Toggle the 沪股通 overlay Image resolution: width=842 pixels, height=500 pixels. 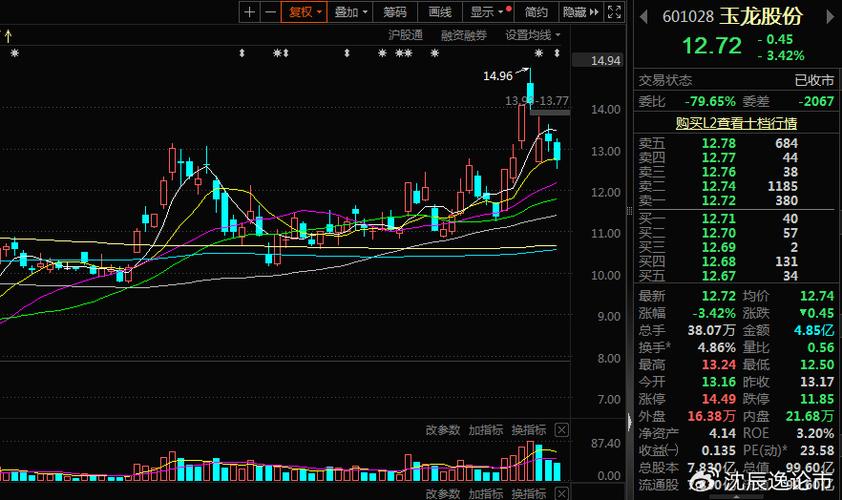click(405, 35)
